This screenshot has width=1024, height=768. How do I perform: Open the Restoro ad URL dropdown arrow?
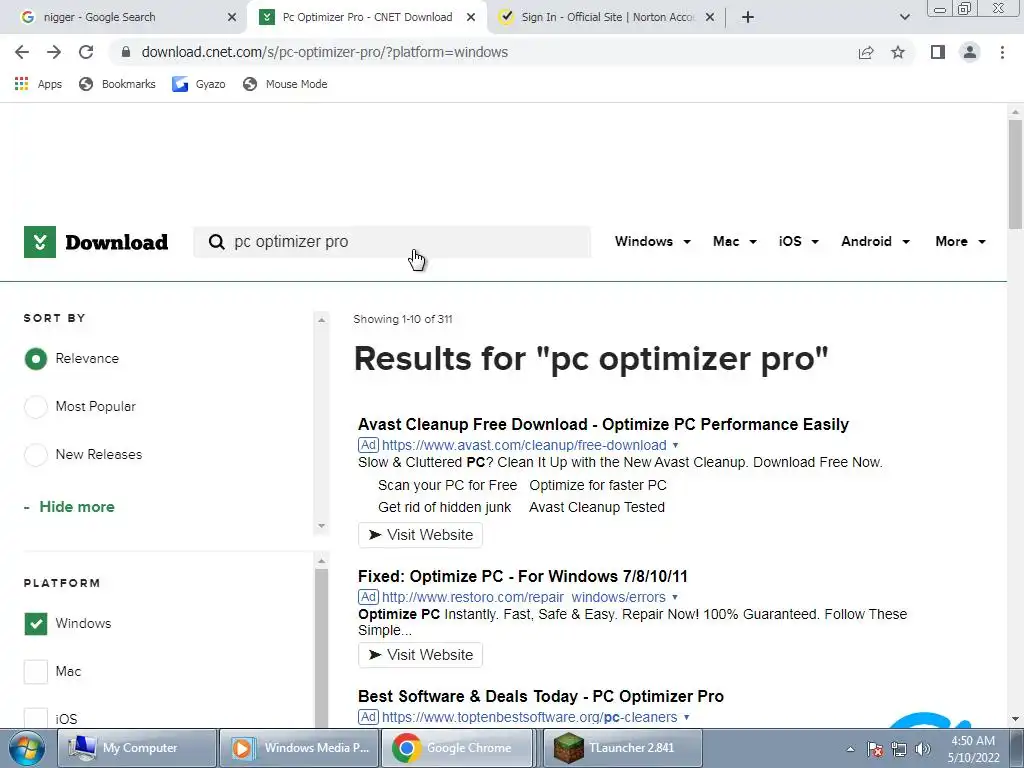point(675,598)
